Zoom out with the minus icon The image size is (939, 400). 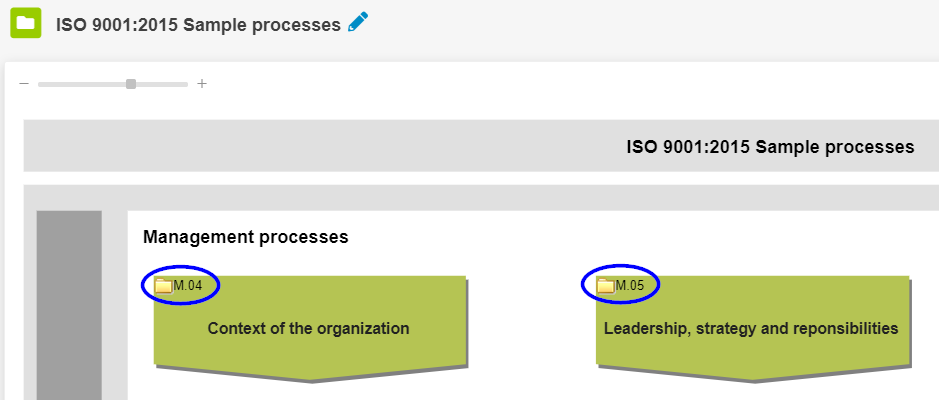(24, 84)
